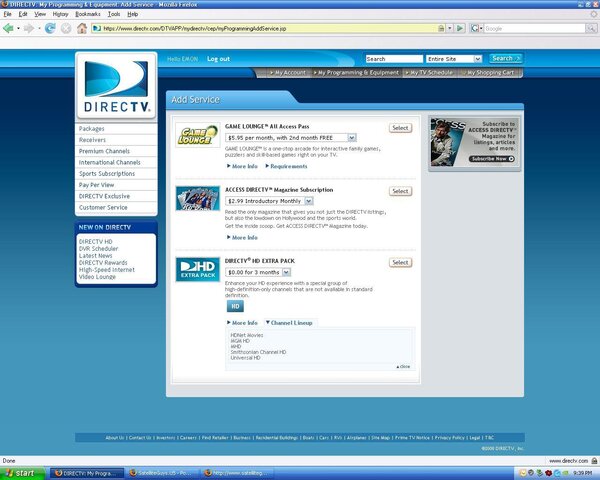Open My Programming & Equipment tab

356,73
